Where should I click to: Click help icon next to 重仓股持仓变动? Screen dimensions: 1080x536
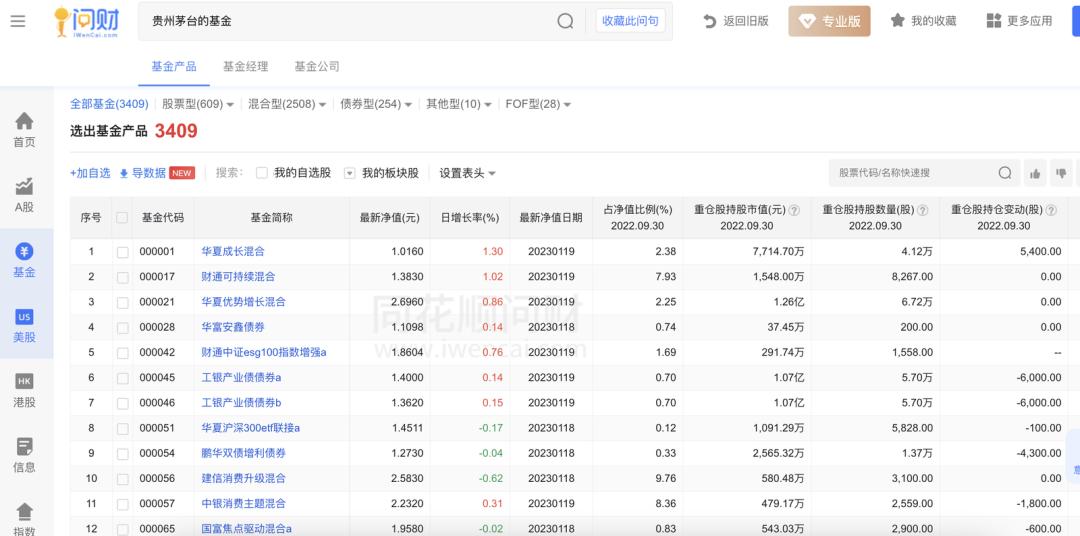pyautogui.click(x=1051, y=210)
